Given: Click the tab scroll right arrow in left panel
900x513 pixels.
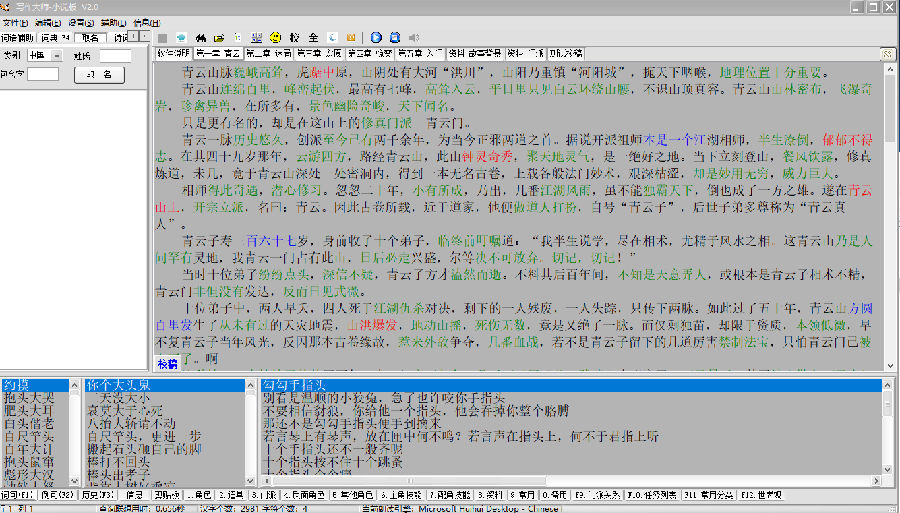Looking at the screenshot, I should pyautogui.click(x=144, y=36).
